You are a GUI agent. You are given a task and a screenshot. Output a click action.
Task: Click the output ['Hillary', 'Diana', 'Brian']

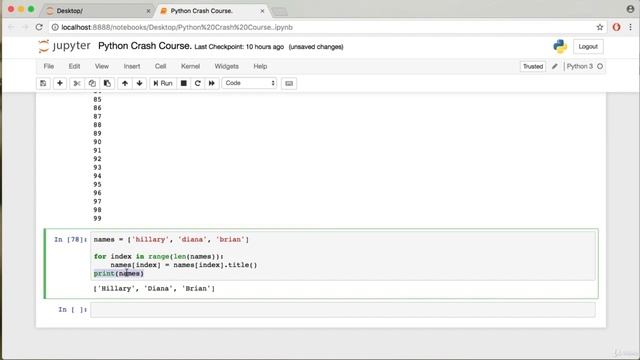154,289
